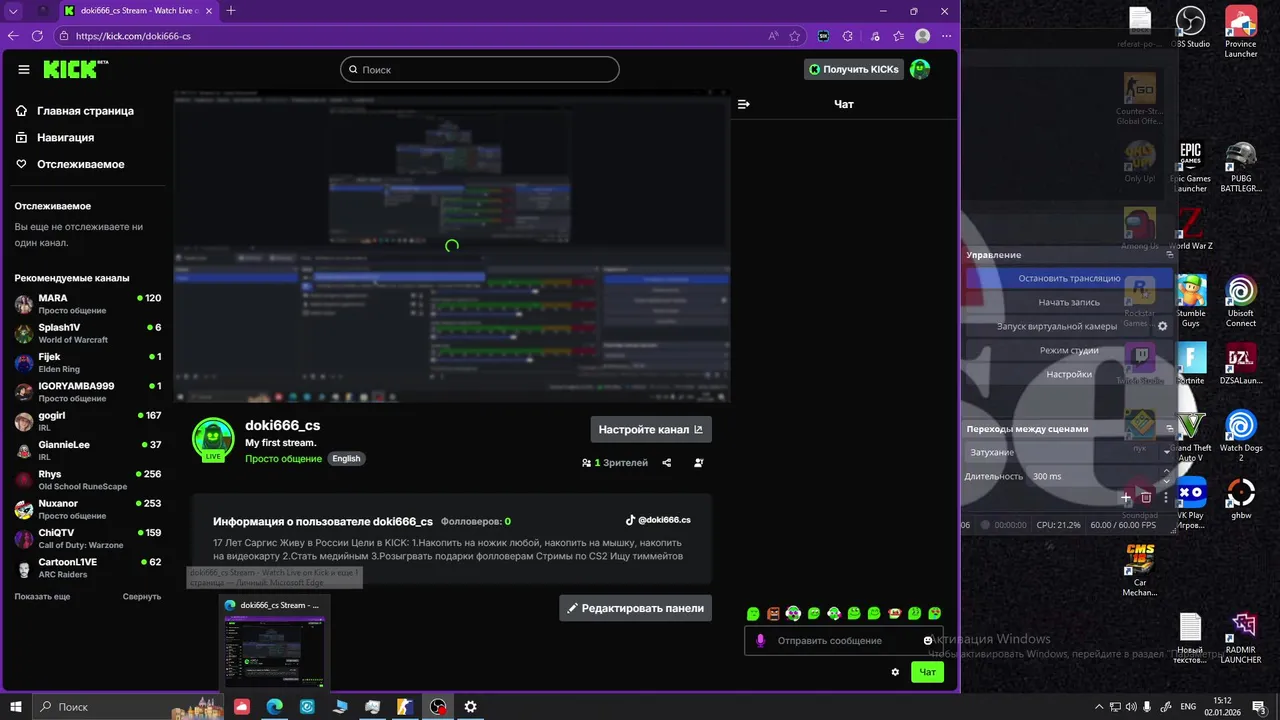Increase duration with spinner up arrow in OBS

tap(1166, 472)
